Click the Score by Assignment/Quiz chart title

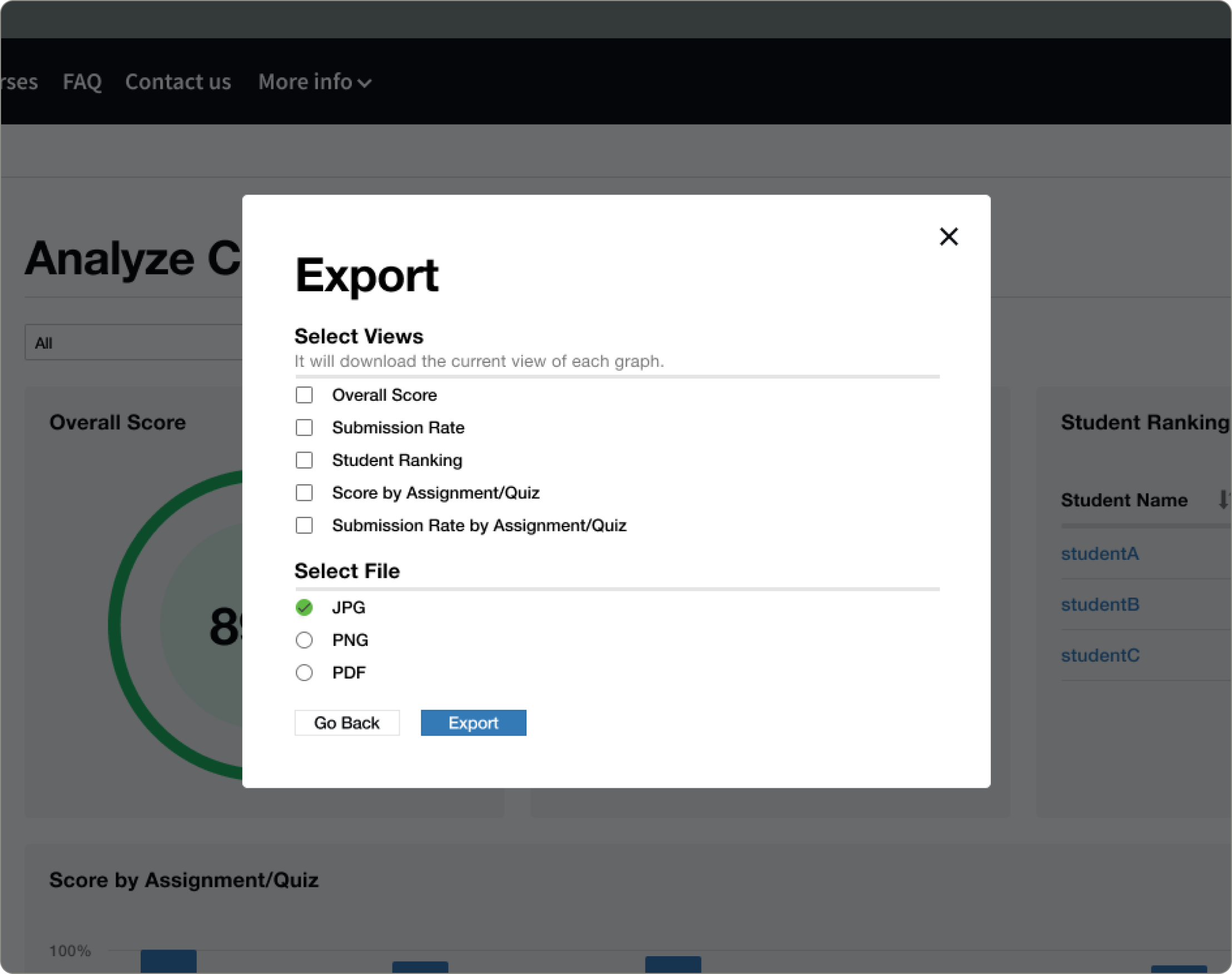[183, 880]
